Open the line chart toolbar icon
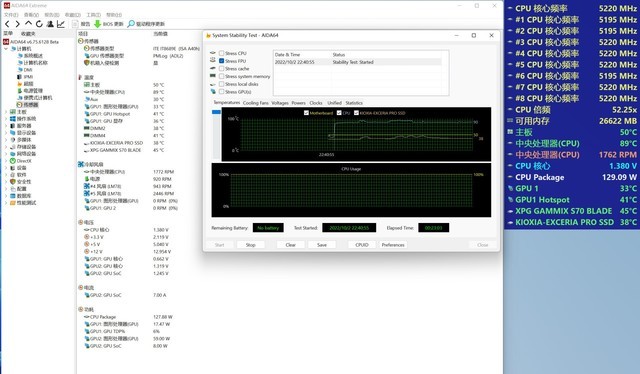 (x=61, y=24)
